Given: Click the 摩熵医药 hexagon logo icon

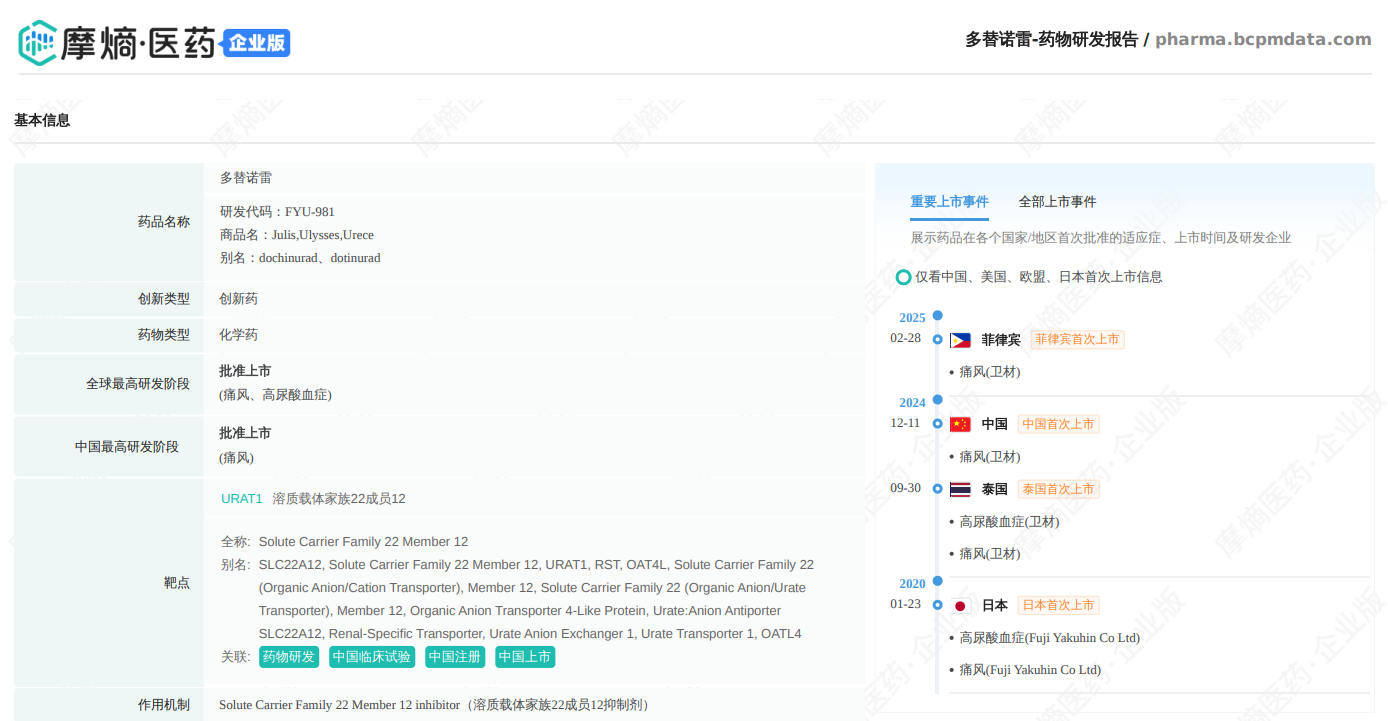Looking at the screenshot, I should (x=37, y=43).
